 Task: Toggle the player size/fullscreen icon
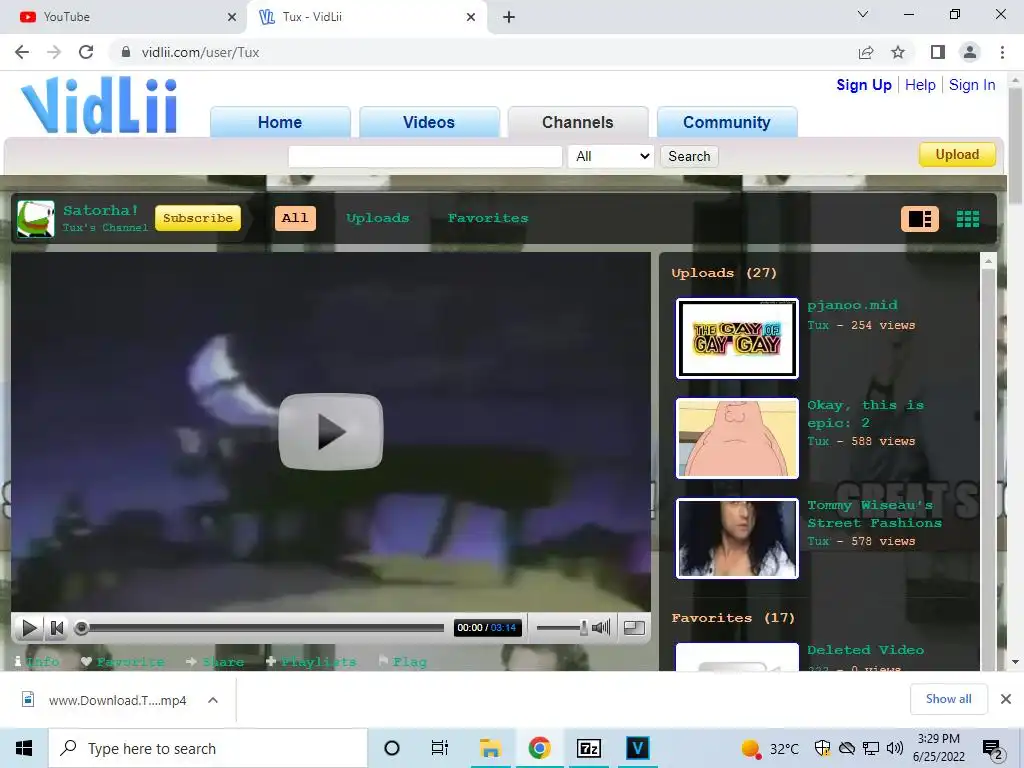coord(634,628)
